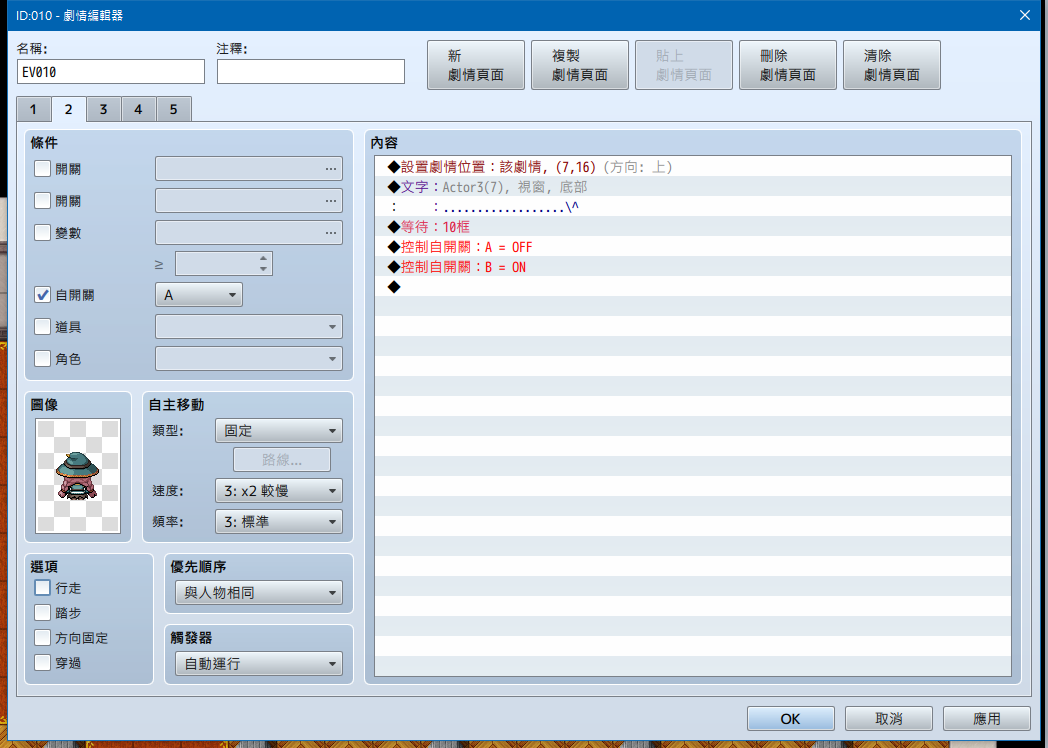The image size is (1048, 748).
Task: Click the 複製劇情頁面 button
Action: (x=579, y=65)
